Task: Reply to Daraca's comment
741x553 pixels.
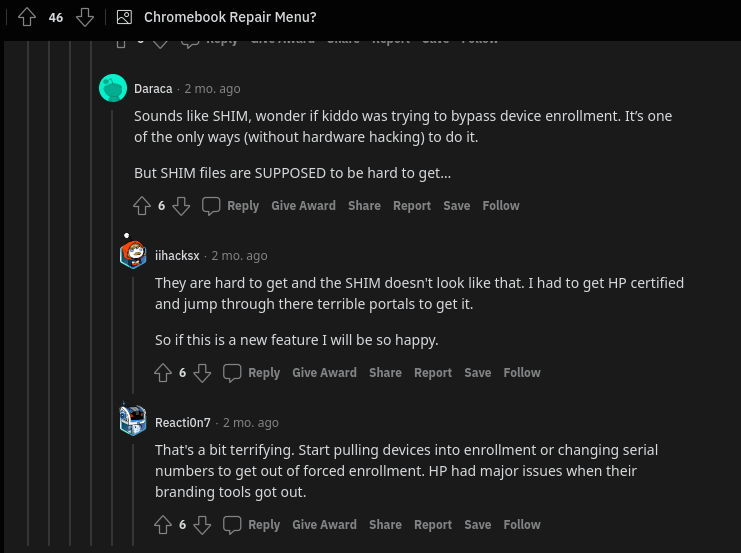Action: pos(231,206)
